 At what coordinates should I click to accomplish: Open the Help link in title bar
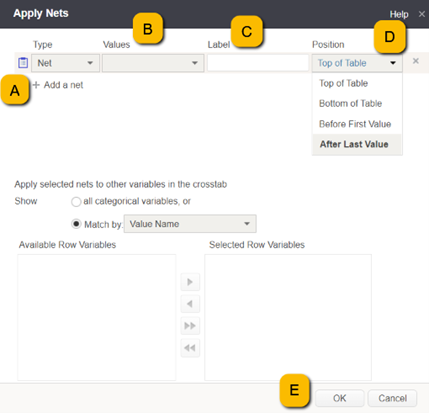399,14
